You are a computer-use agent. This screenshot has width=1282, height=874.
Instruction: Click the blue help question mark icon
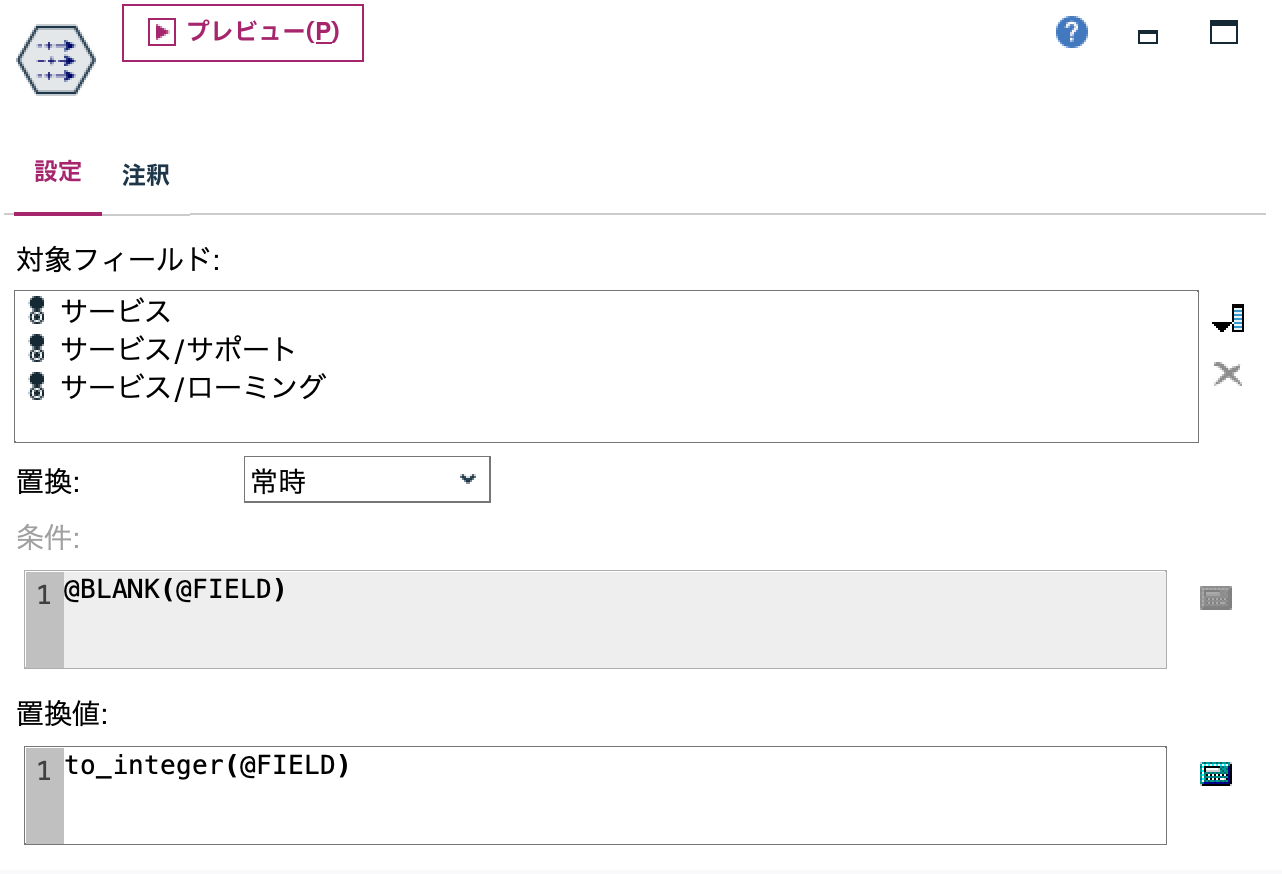coord(1071,32)
